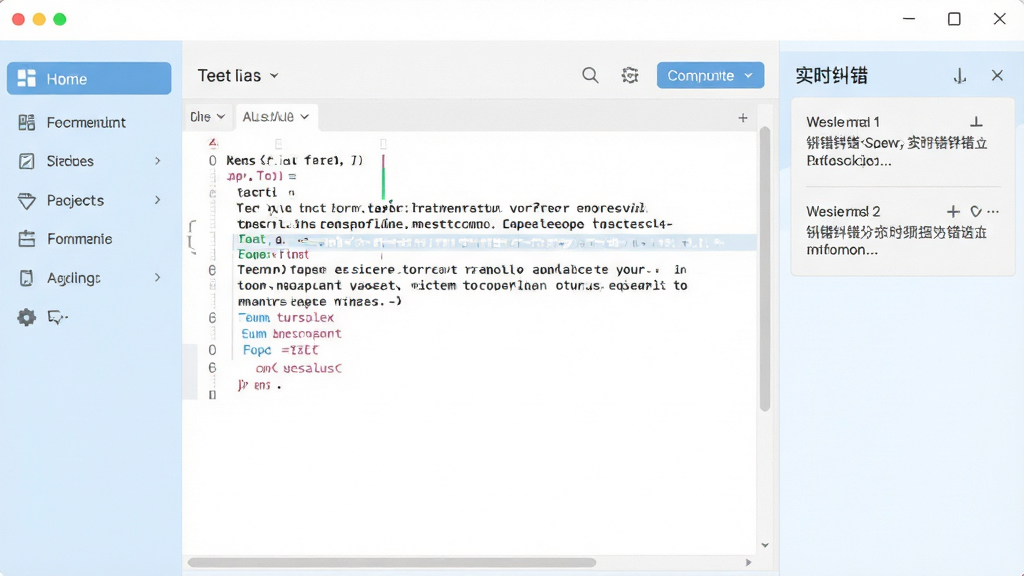Image resolution: width=1024 pixels, height=576 pixels.
Task: Click the editor's vertical scrollbar thumb
Action: click(x=765, y=269)
